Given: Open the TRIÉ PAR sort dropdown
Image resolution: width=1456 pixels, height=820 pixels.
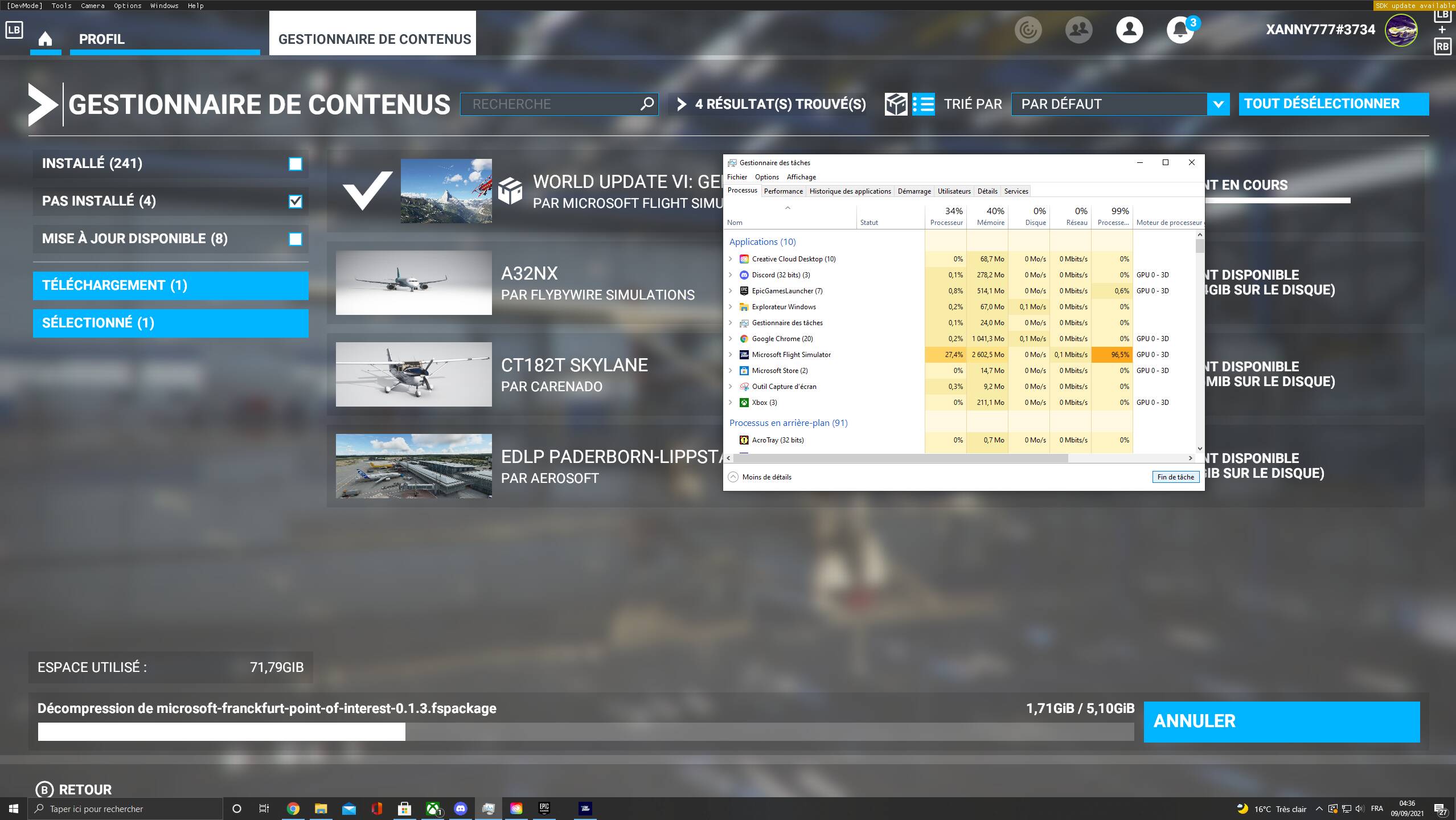Looking at the screenshot, I should click(x=1120, y=104).
